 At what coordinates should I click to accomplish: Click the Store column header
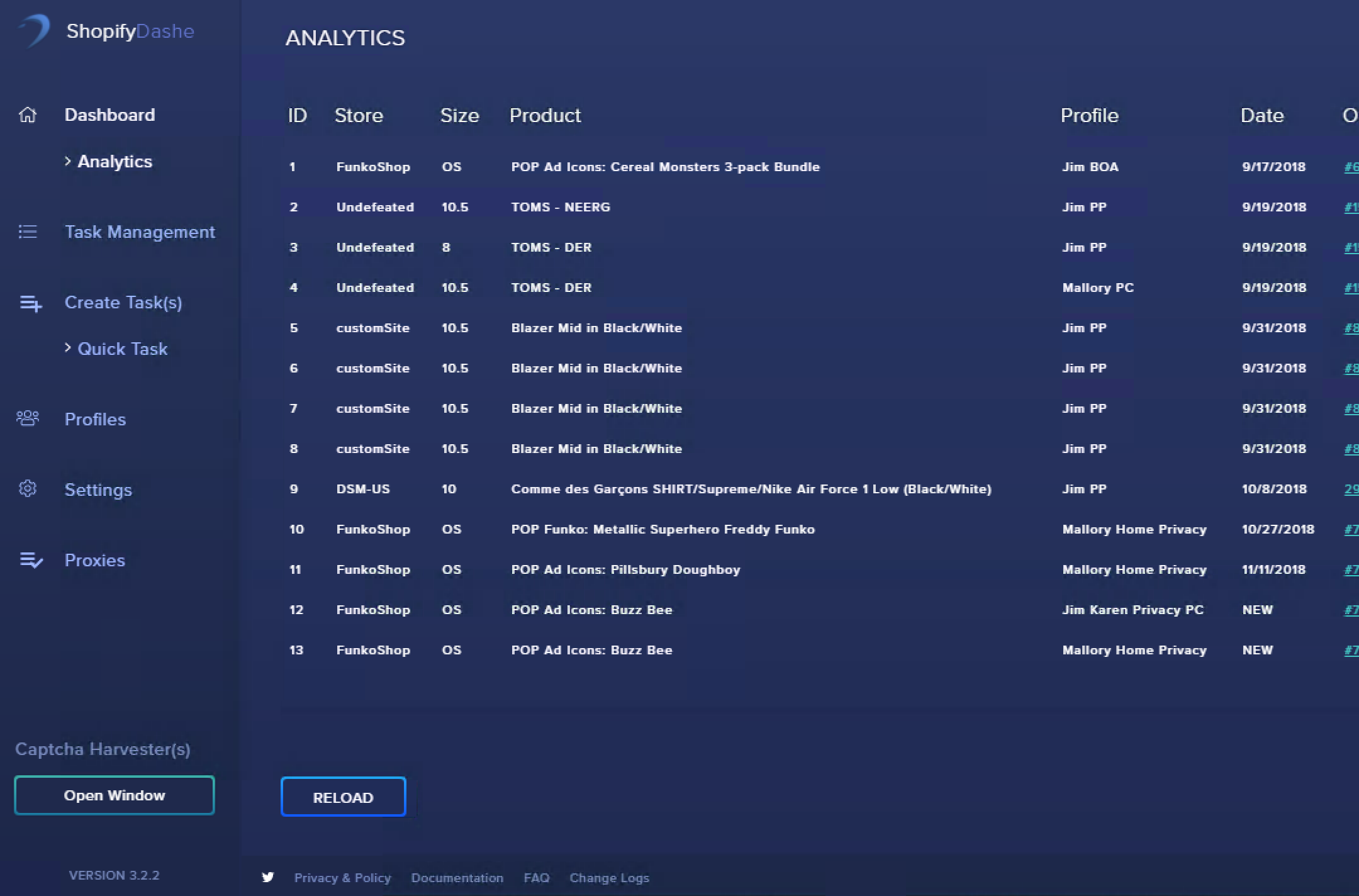[x=359, y=116]
